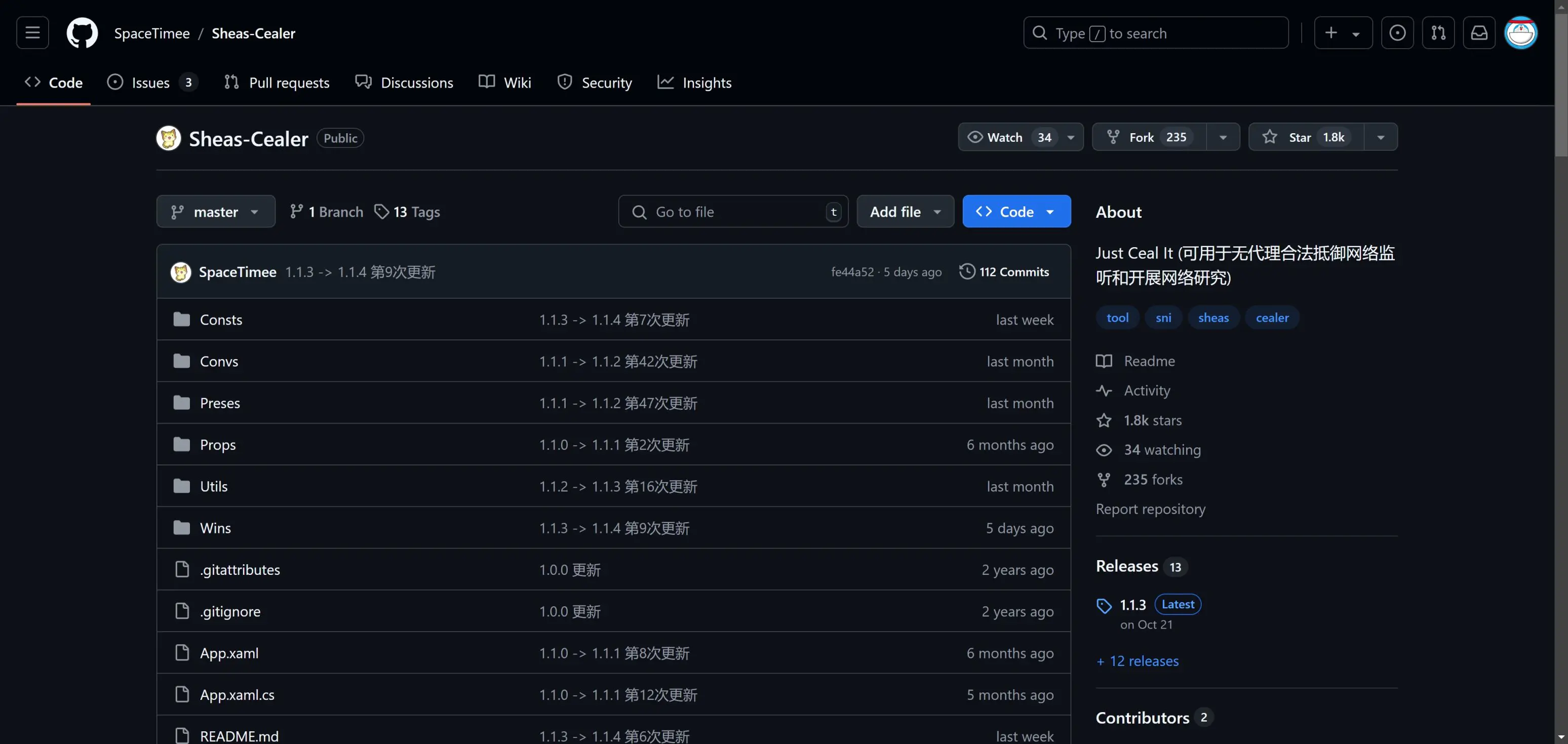Open the issues shortcut icon in header
Image resolution: width=1568 pixels, height=744 pixels.
coord(1397,33)
